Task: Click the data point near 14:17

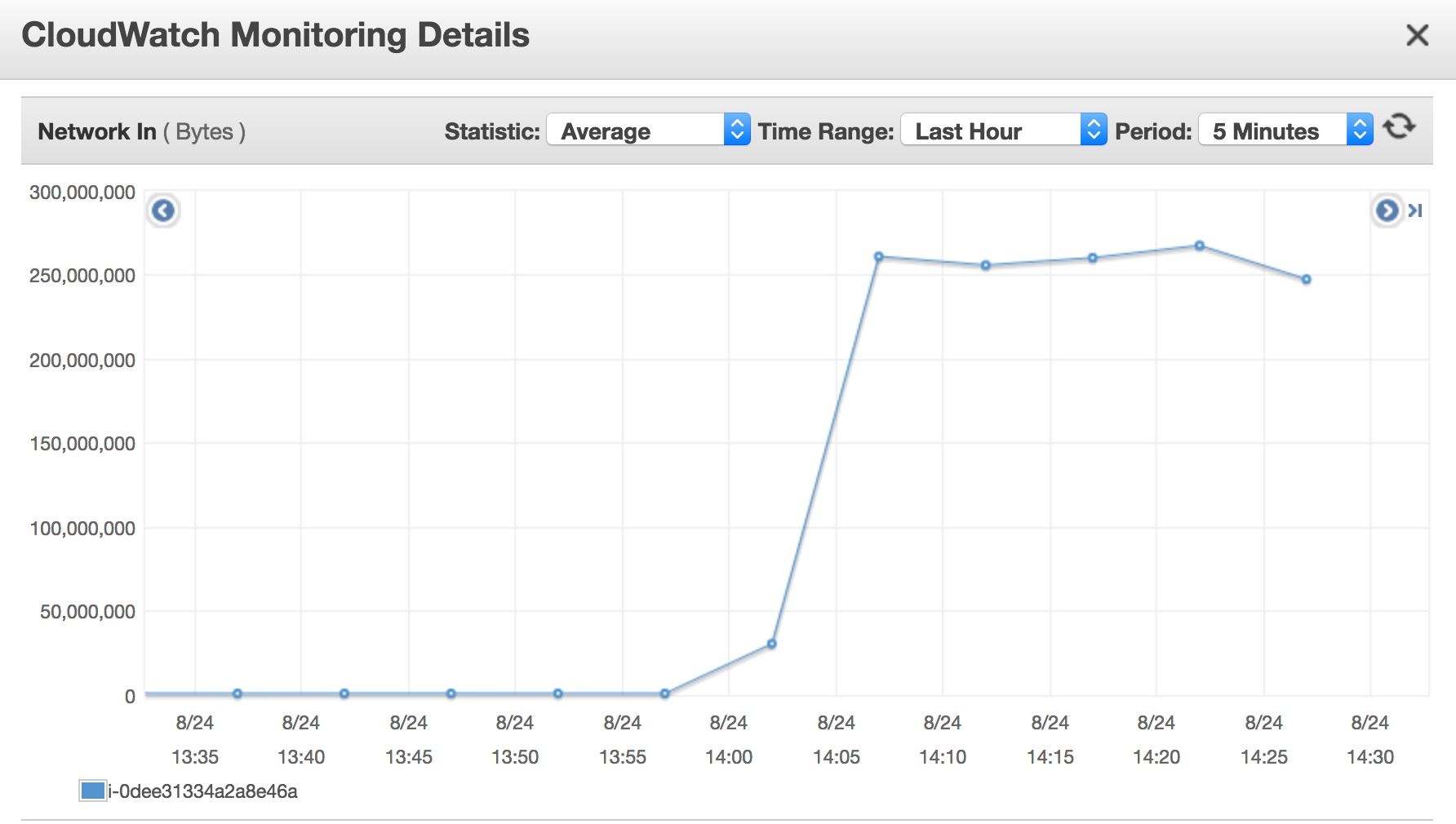Action: coord(1093,258)
